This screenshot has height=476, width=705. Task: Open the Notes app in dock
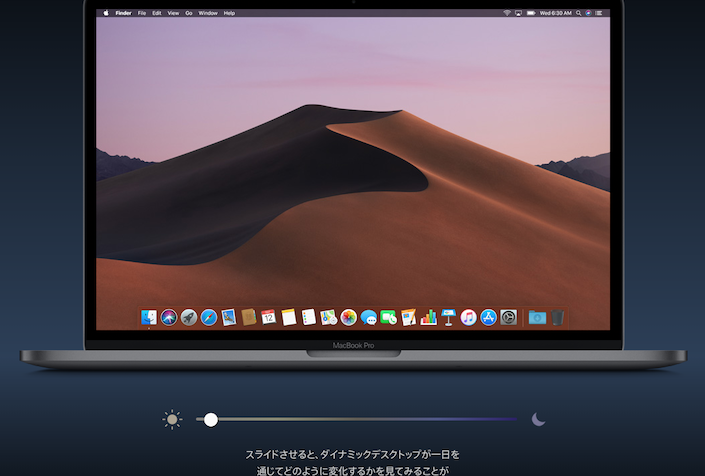[289, 317]
